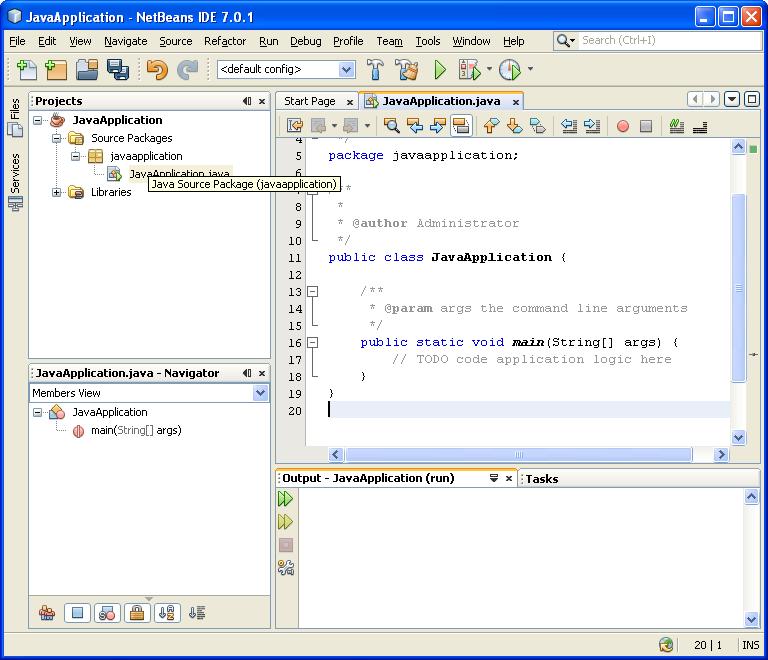Click the Build Main Project hammer icon
Screen dimensions: 768x660
pos(375,70)
